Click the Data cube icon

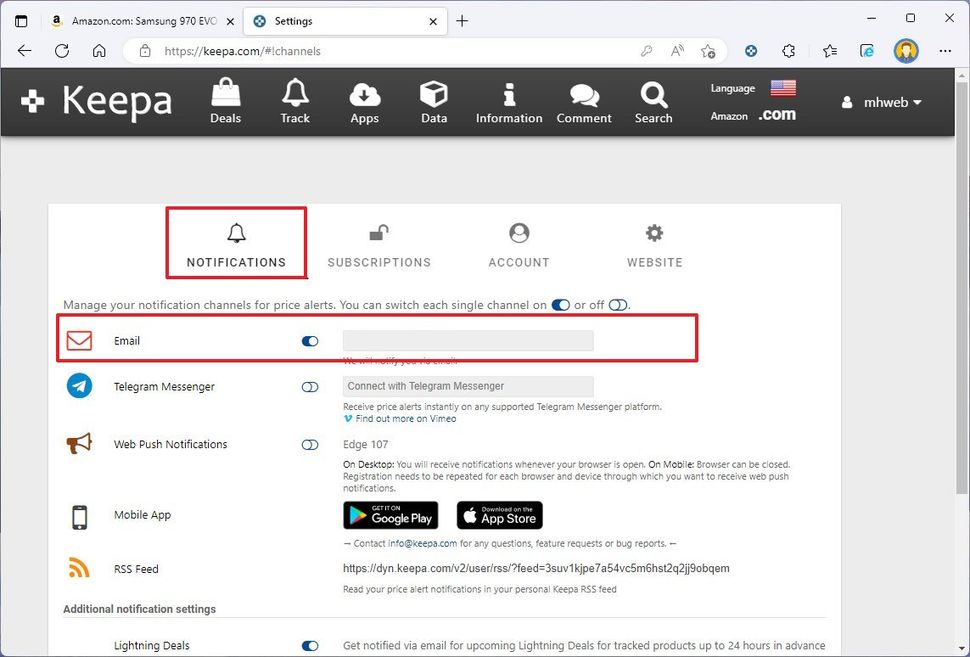[433, 101]
